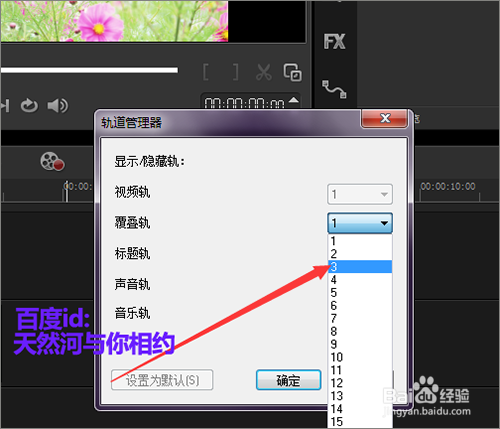The image size is (500, 429).
Task: Choose 5 in the overlay track list
Action: (x=360, y=293)
